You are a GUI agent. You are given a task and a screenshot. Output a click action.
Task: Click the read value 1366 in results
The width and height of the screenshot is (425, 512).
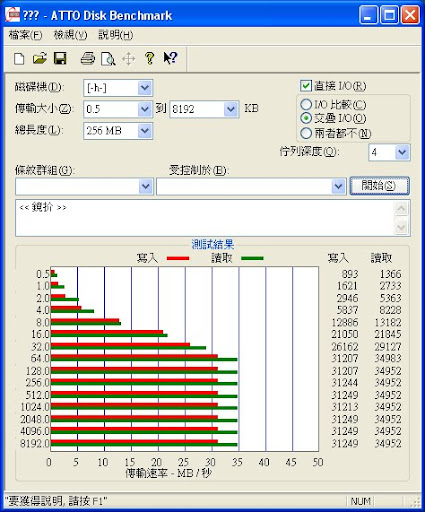390,274
